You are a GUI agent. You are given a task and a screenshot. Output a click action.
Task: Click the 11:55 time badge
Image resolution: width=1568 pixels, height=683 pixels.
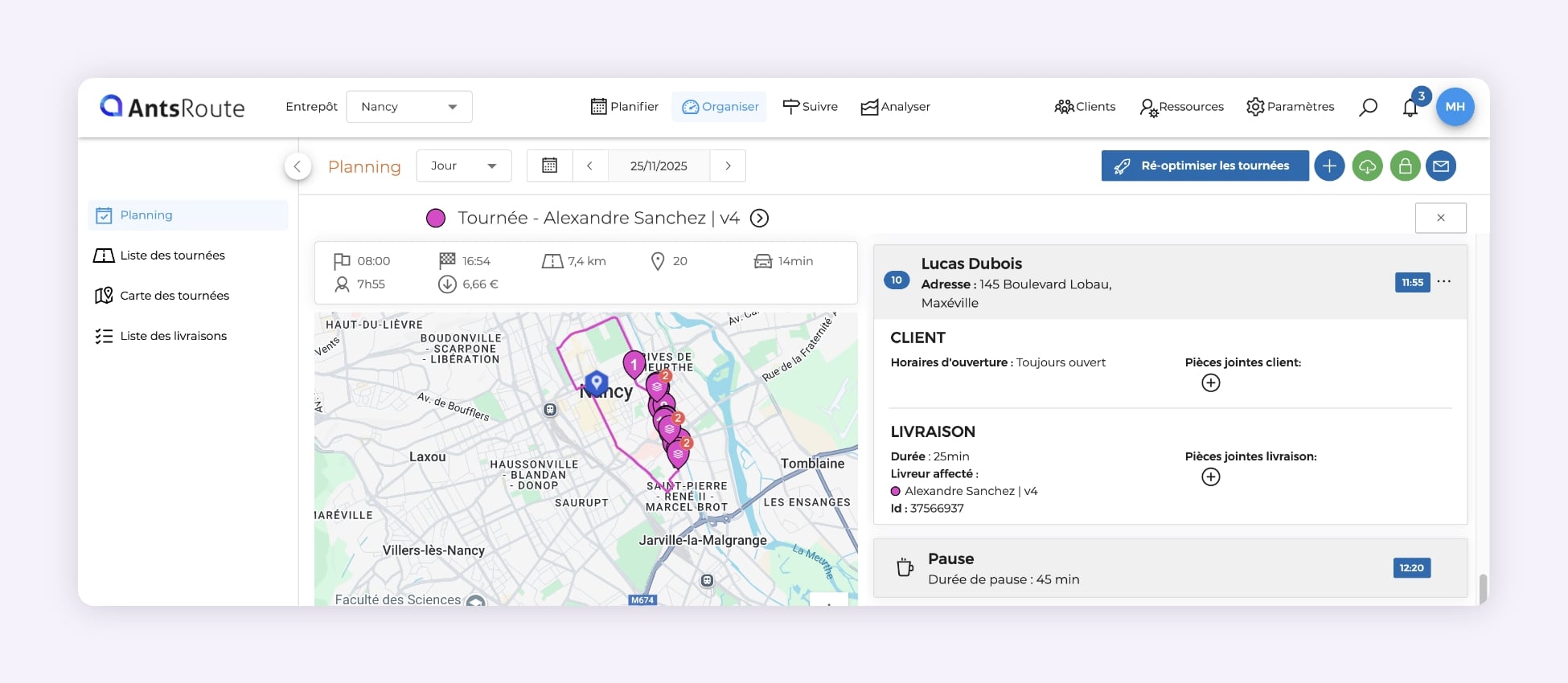tap(1412, 282)
